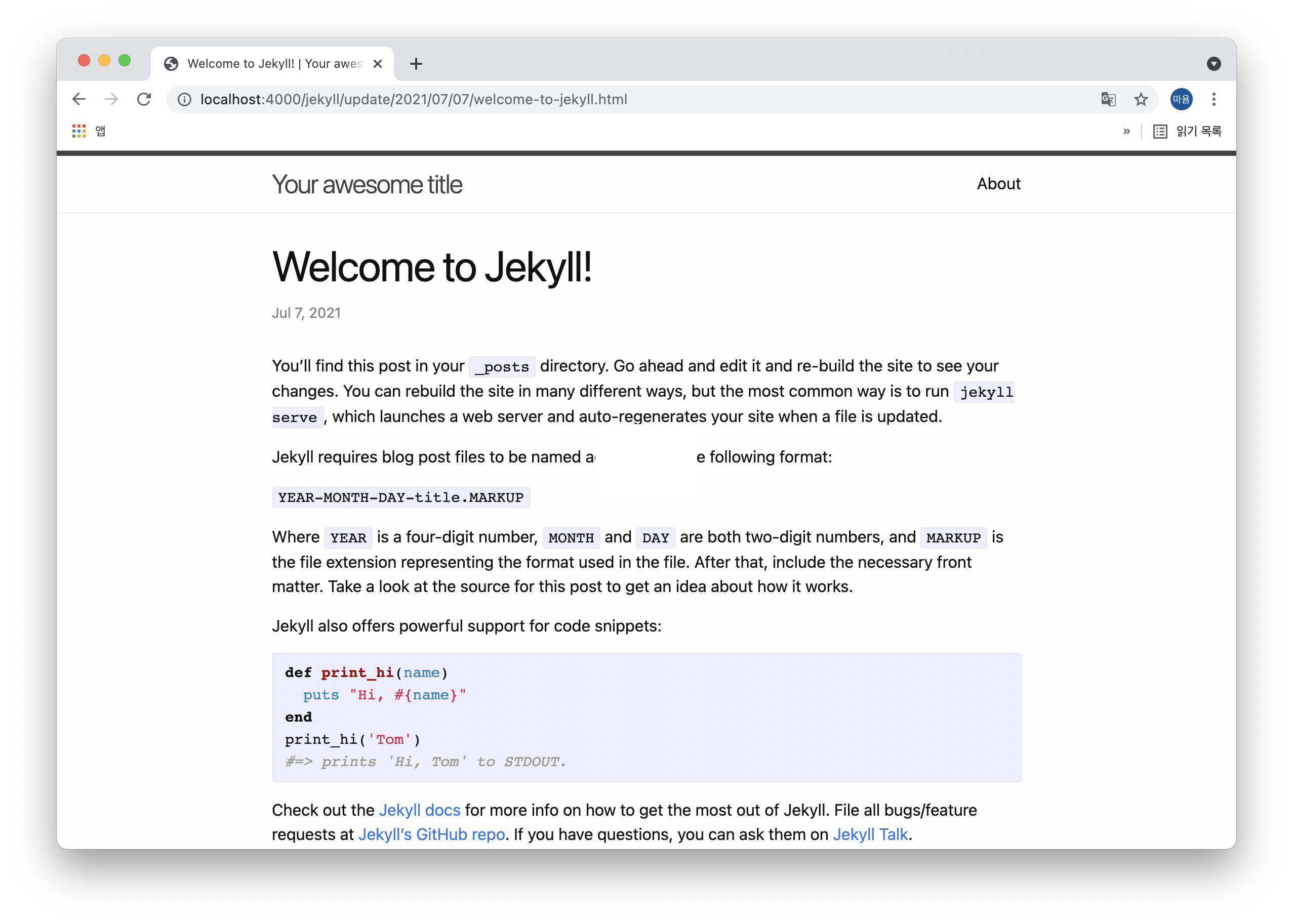This screenshot has width=1293, height=924.
Task: Click the forward navigation arrow
Action: tap(111, 99)
